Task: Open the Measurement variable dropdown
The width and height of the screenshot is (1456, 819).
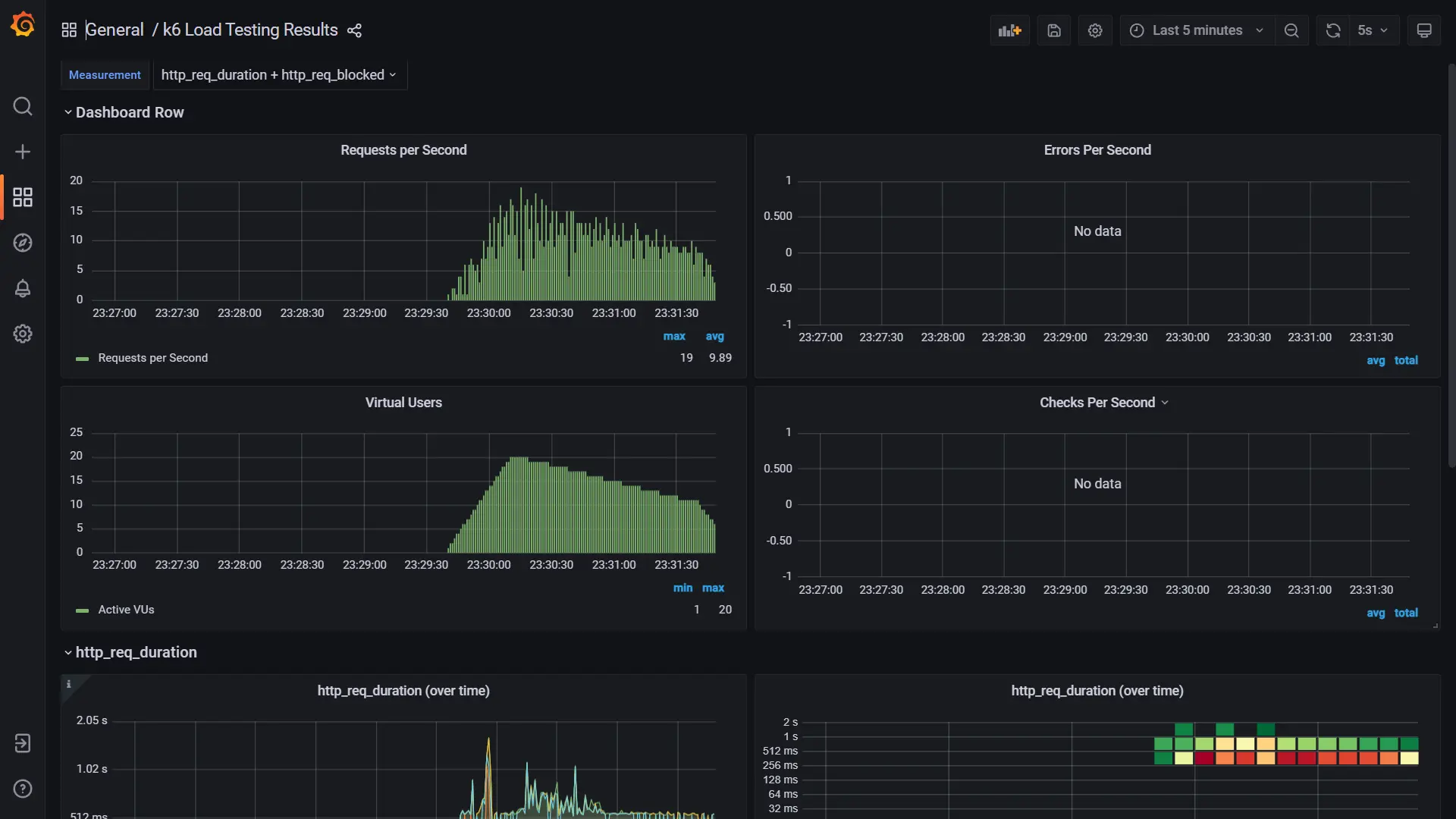Action: pos(279,75)
